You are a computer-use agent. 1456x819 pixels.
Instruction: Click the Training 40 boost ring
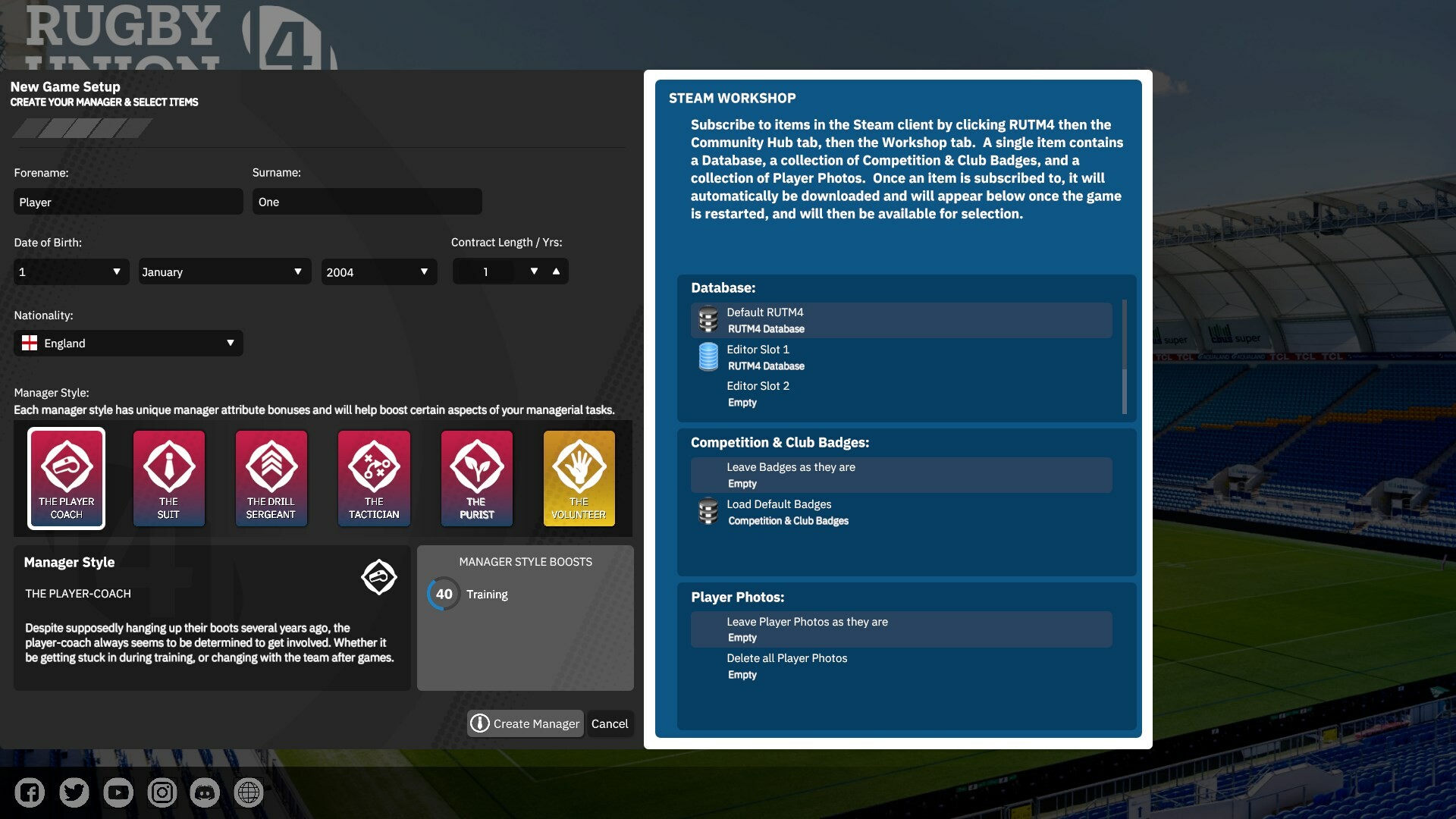click(444, 594)
